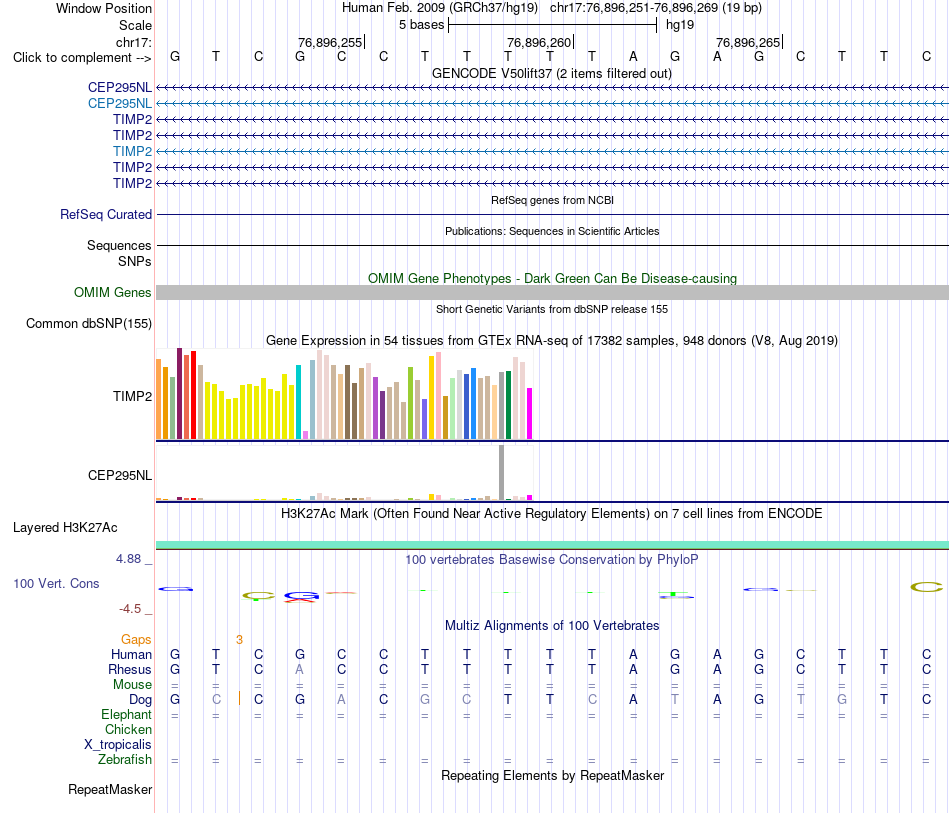Click the RefSeq Curated label

click(105, 214)
